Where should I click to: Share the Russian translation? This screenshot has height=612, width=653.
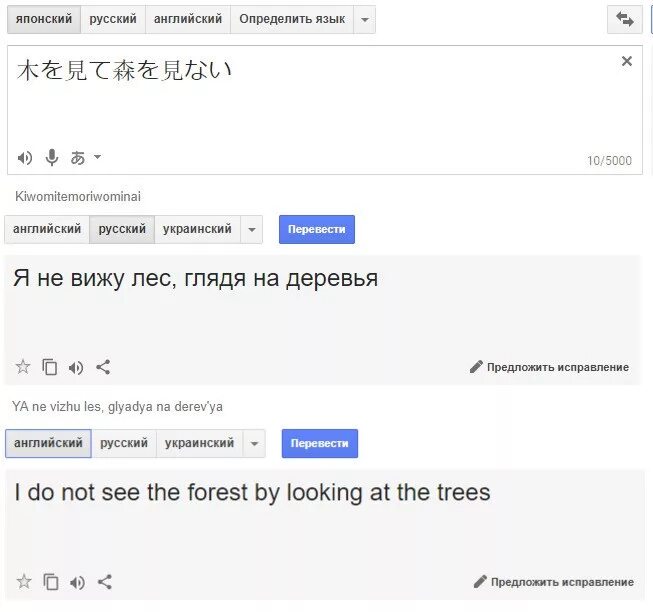103,367
